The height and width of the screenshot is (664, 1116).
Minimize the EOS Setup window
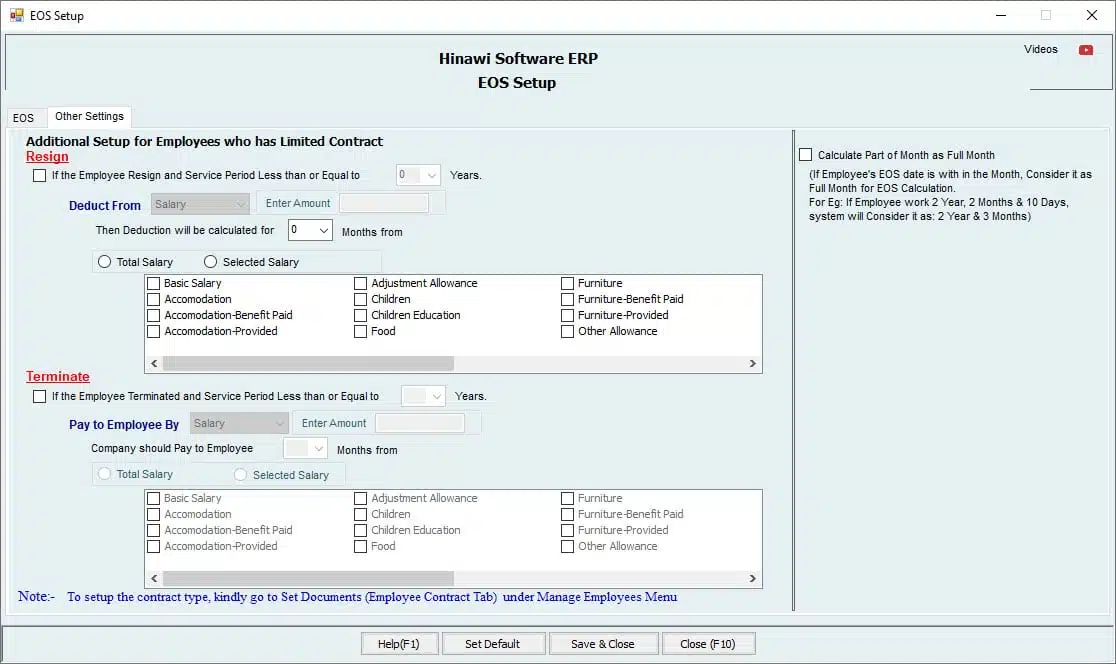[x=1001, y=15]
